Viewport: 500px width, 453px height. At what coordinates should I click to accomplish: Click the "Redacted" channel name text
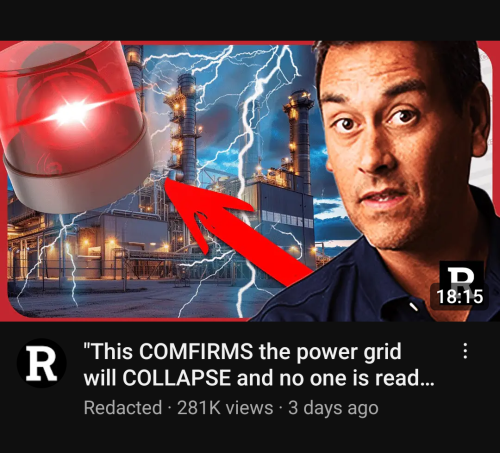click(123, 407)
